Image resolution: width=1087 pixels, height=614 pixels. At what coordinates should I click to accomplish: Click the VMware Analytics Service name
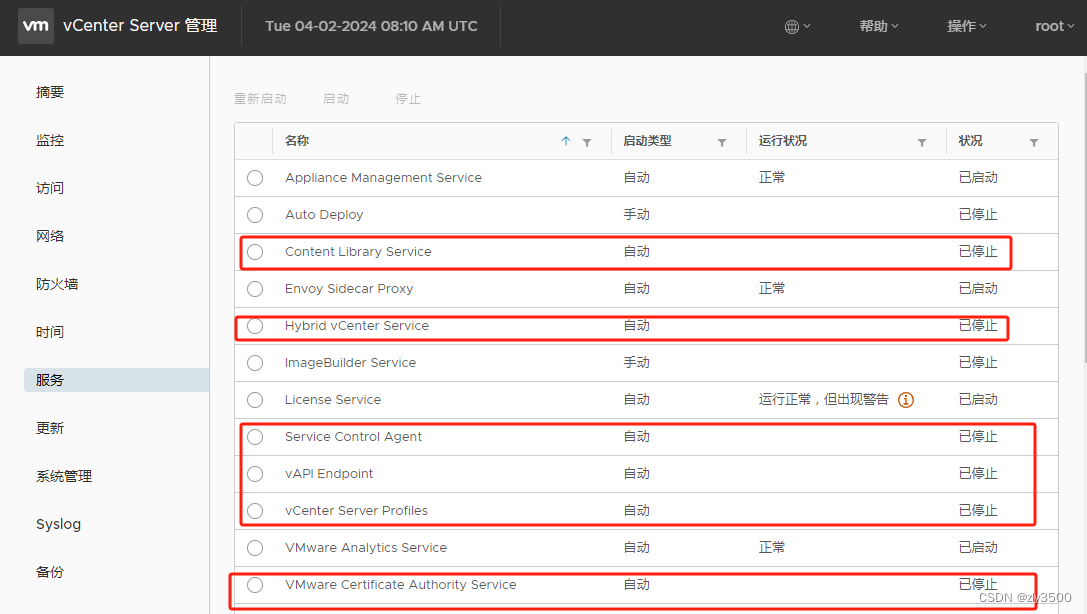coord(365,548)
